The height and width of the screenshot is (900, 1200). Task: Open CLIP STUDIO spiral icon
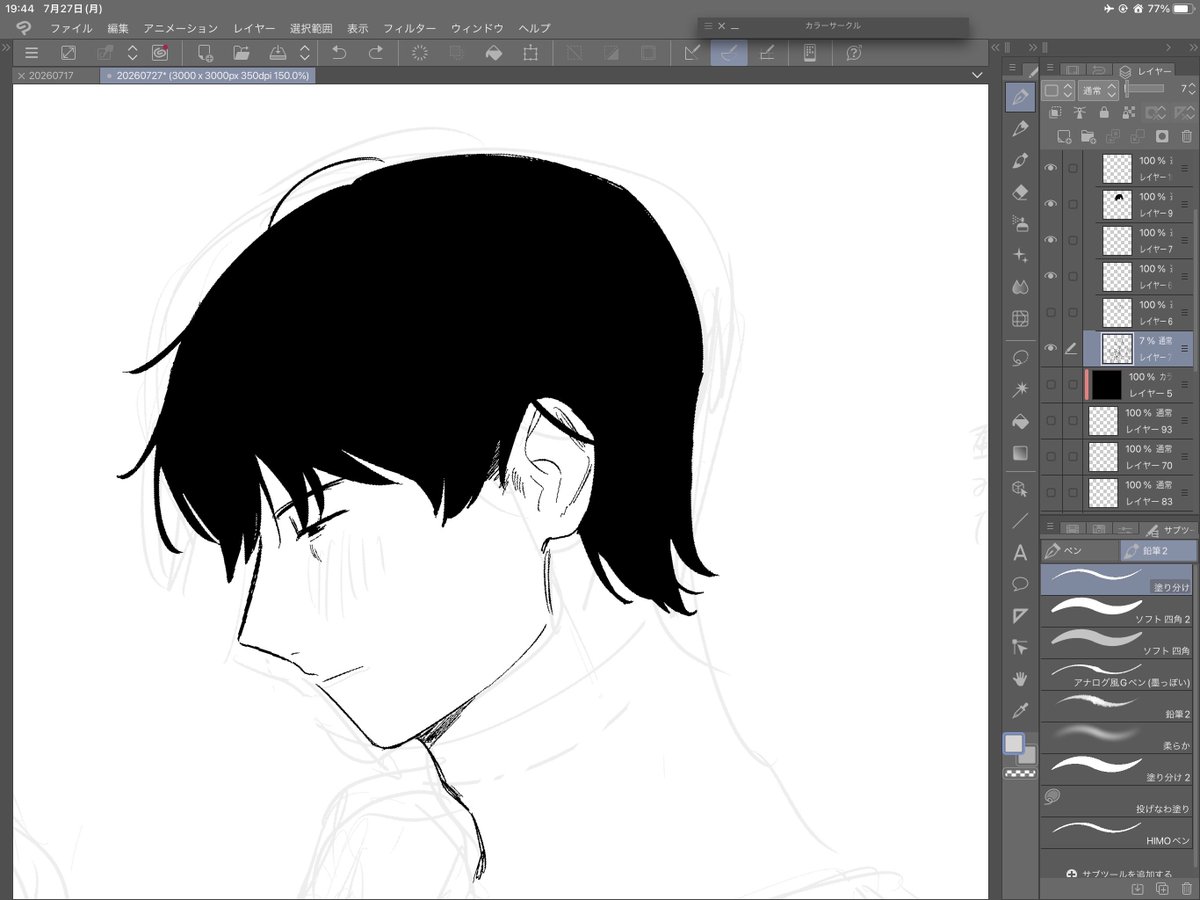click(160, 53)
